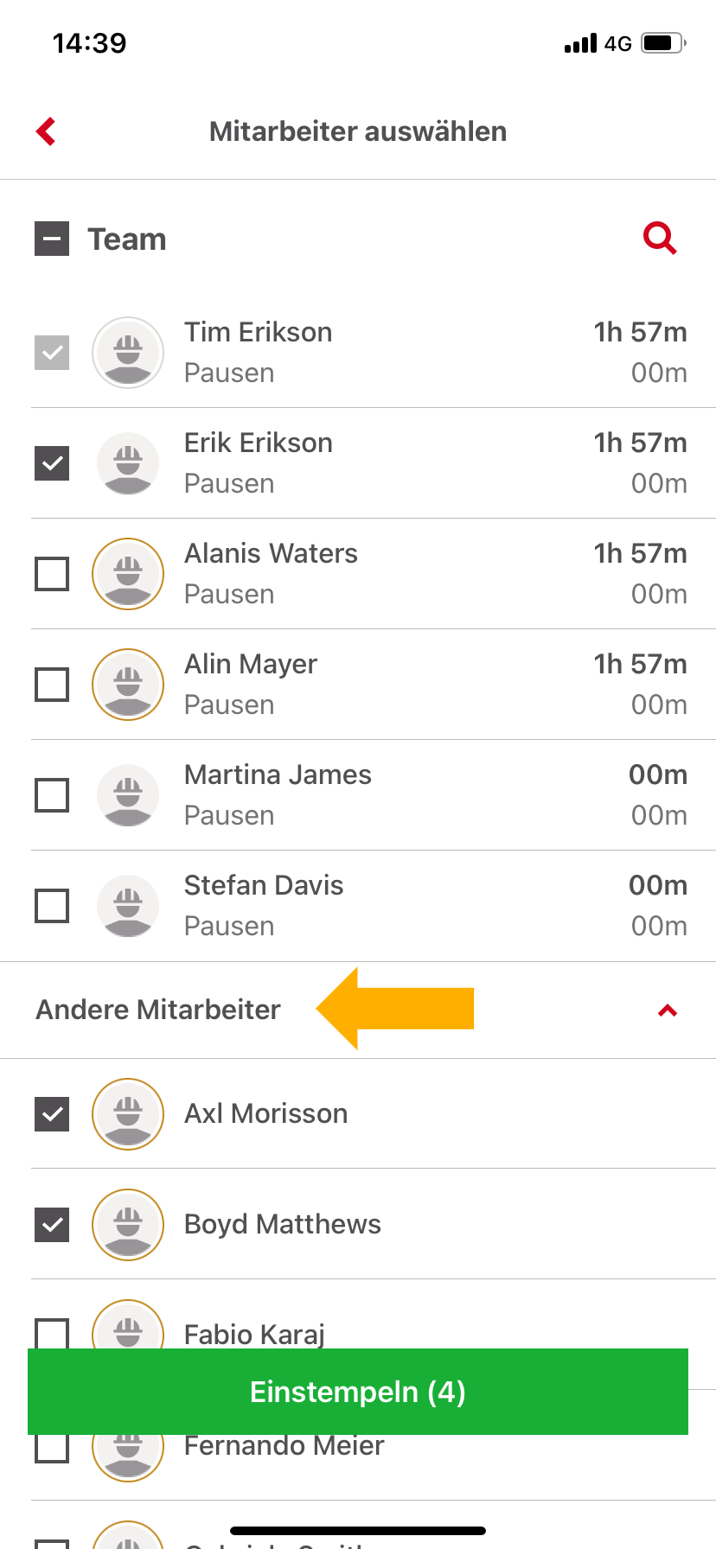
Task: Tap Alin Mayer's helmet avatar
Action: click(x=127, y=685)
